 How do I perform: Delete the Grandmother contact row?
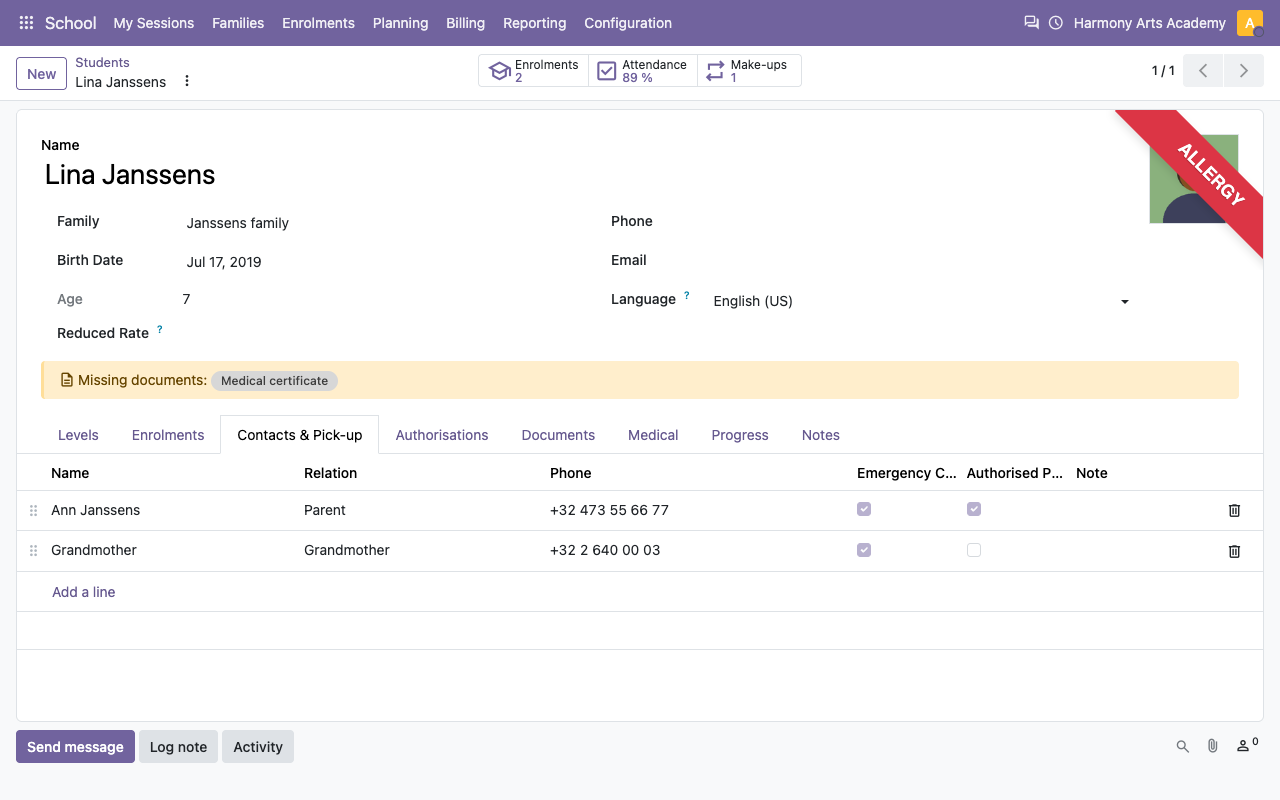pyautogui.click(x=1234, y=551)
